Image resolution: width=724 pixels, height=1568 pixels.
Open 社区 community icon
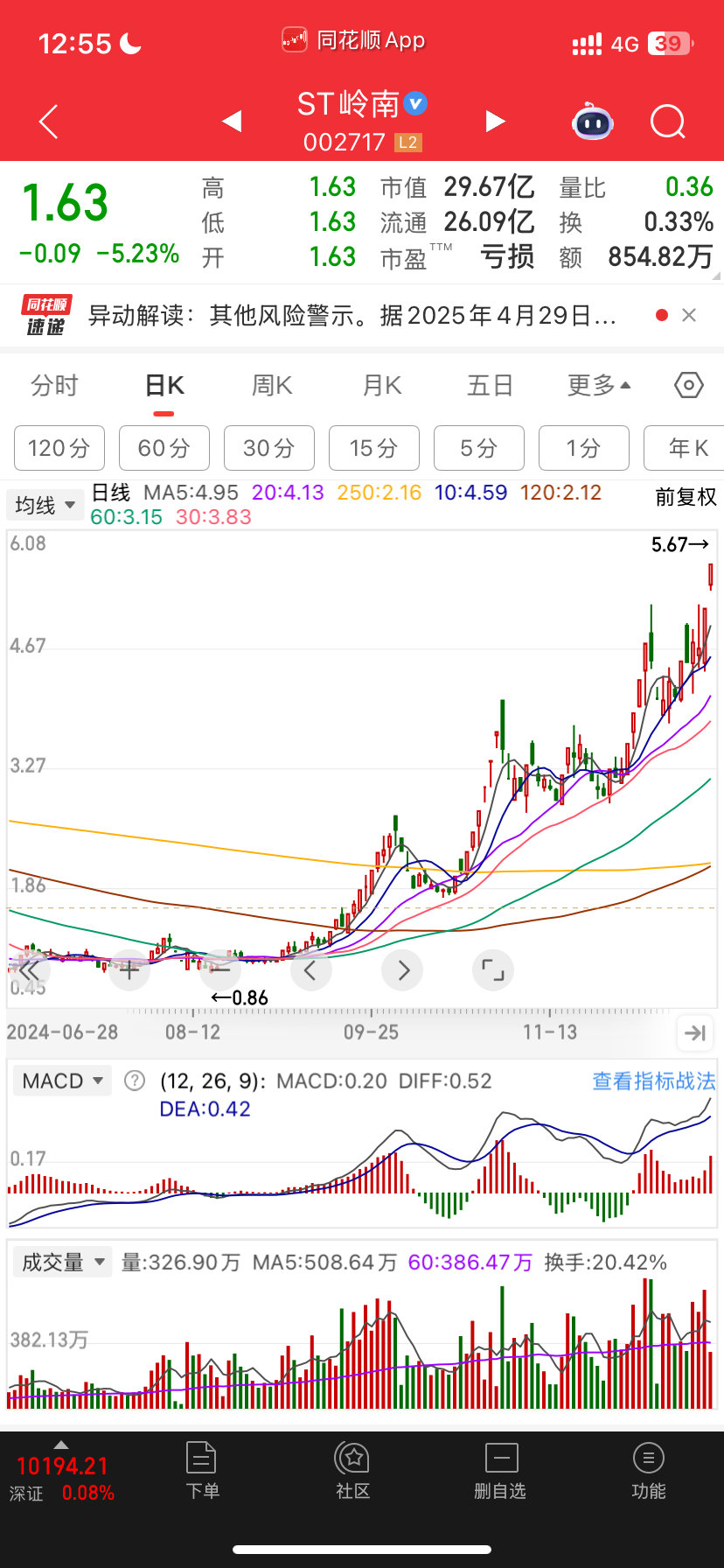353,1472
